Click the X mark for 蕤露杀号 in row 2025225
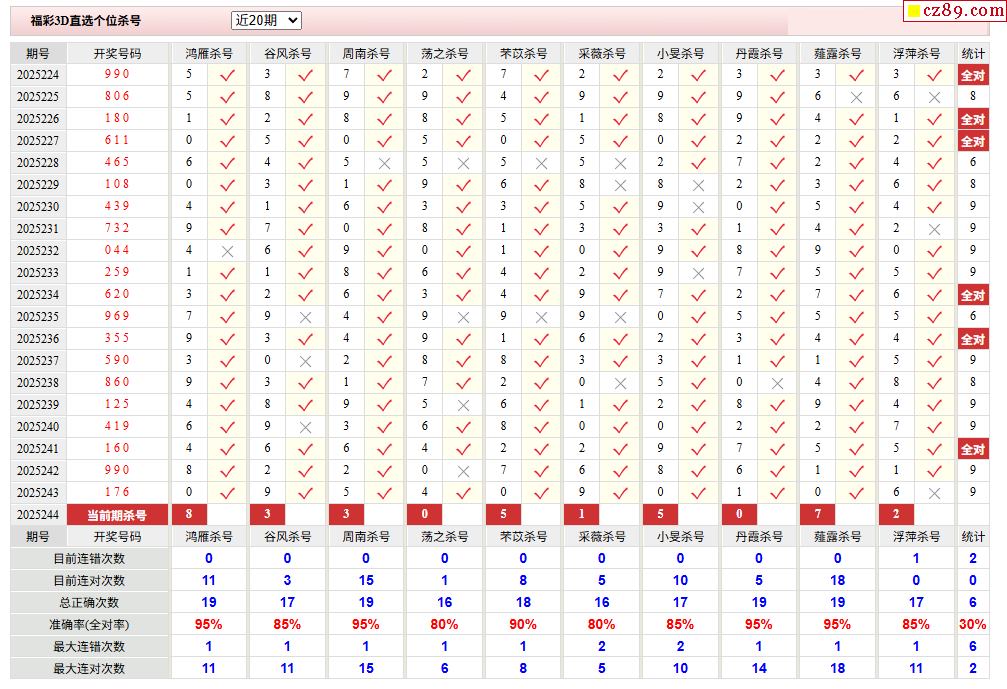 tap(856, 98)
